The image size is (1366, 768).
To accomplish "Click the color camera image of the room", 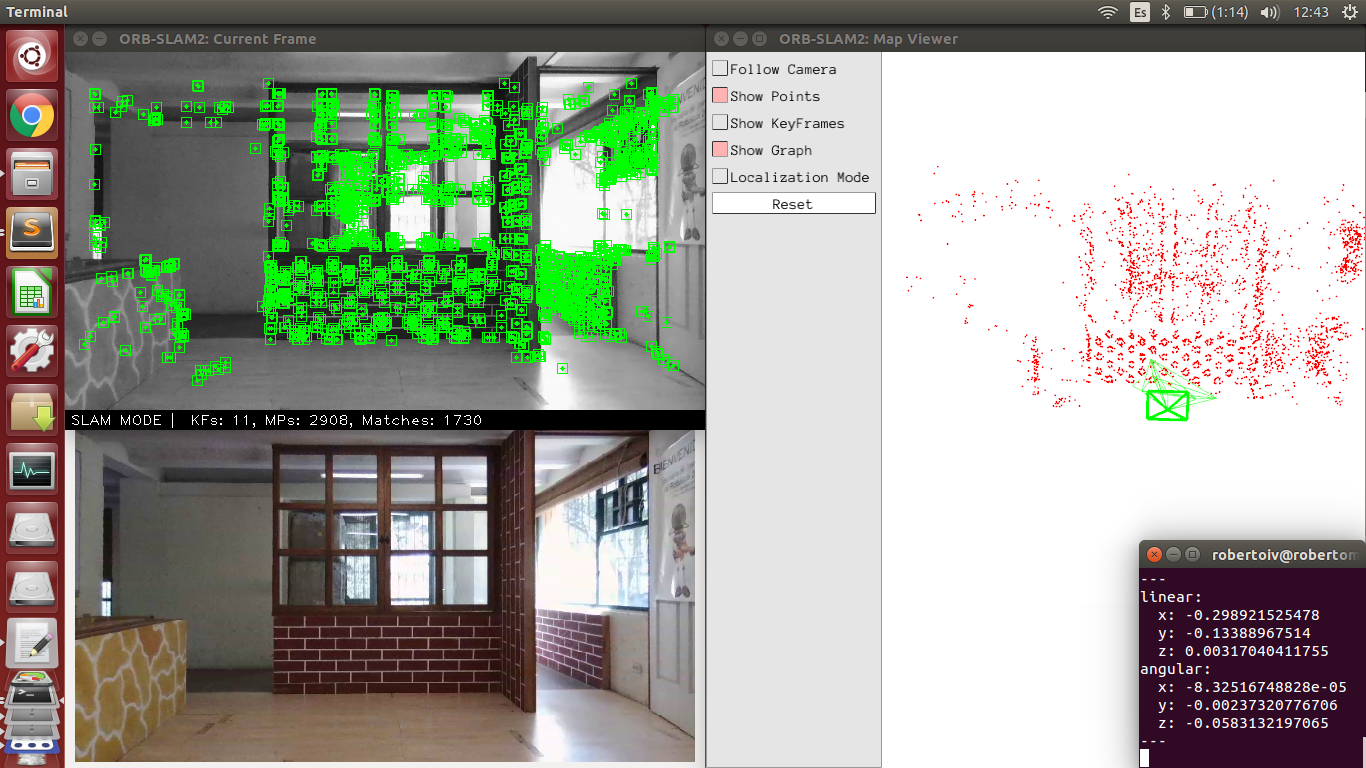I will point(385,597).
